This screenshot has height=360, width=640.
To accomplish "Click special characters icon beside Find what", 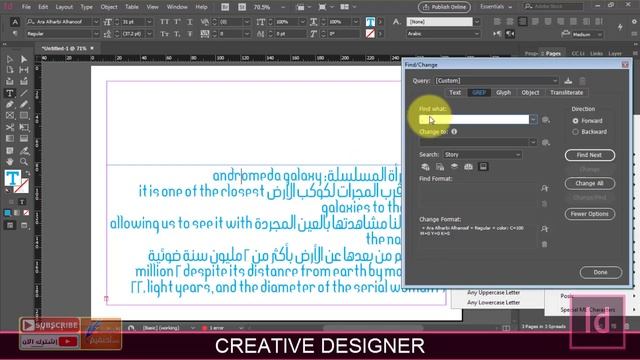I will click(x=546, y=120).
